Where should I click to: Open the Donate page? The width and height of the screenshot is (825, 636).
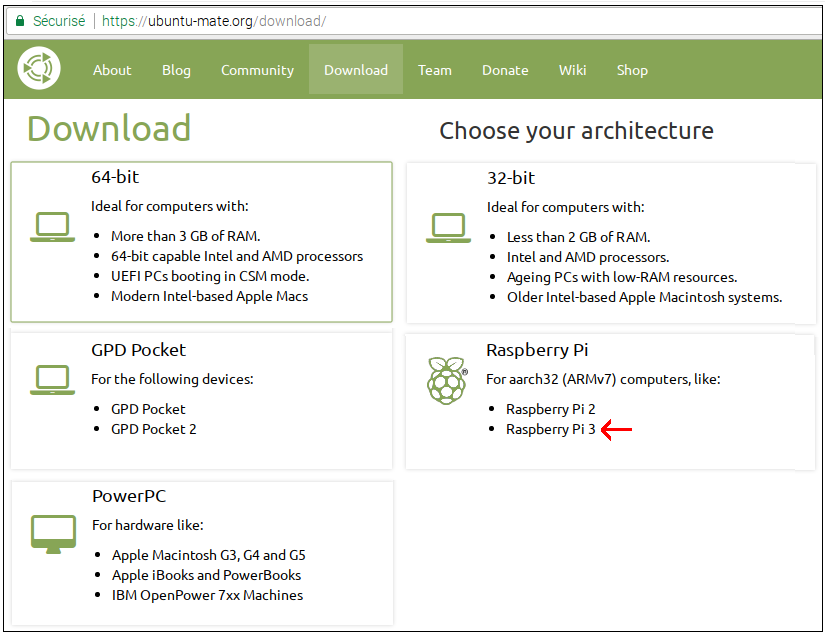click(505, 70)
